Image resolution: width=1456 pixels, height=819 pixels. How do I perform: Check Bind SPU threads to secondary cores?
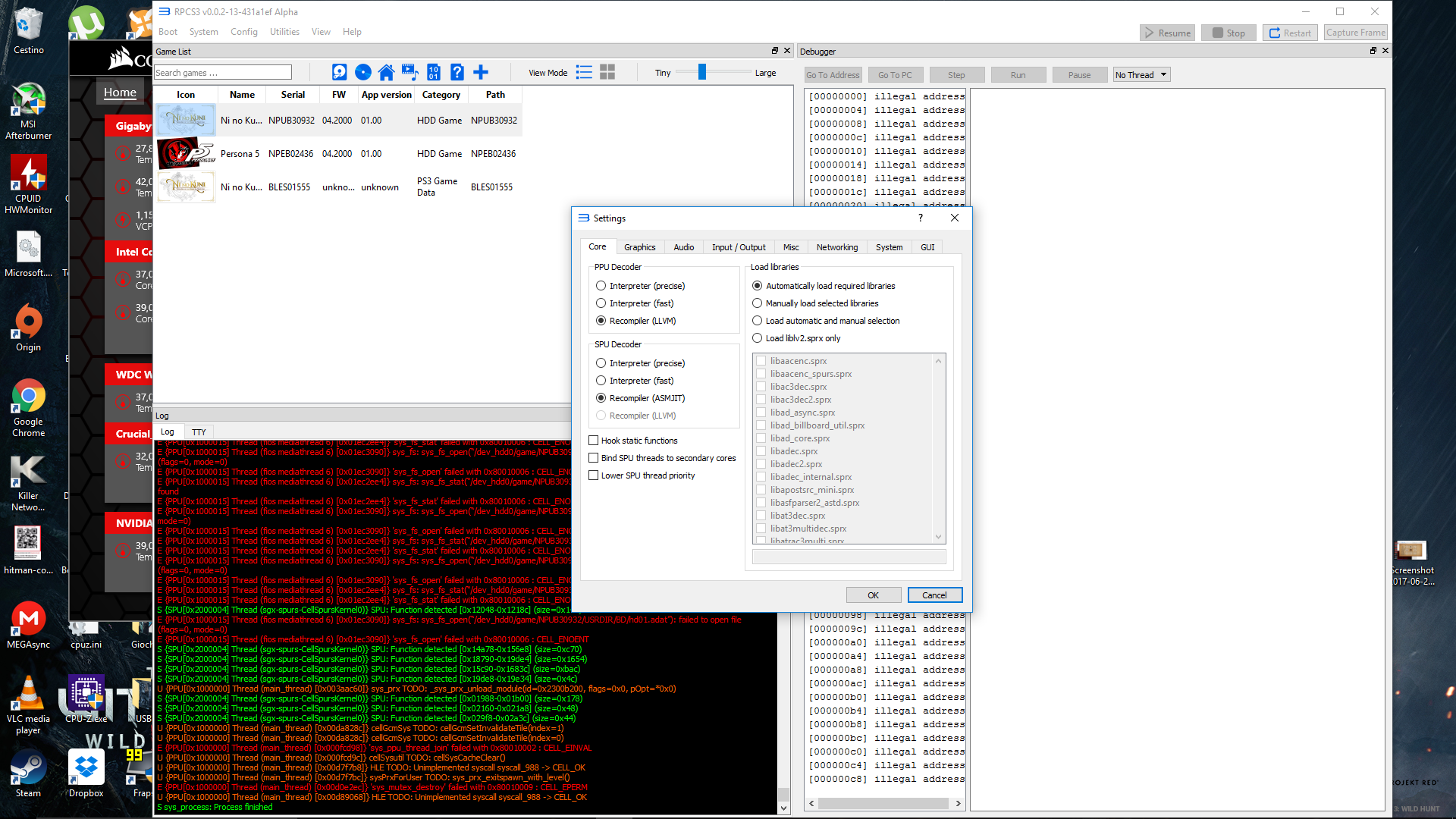(x=594, y=458)
